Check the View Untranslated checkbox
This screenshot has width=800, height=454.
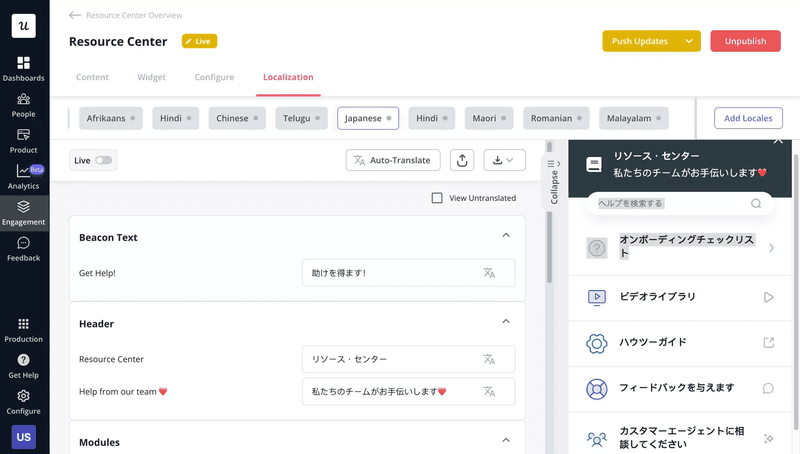[x=437, y=198]
